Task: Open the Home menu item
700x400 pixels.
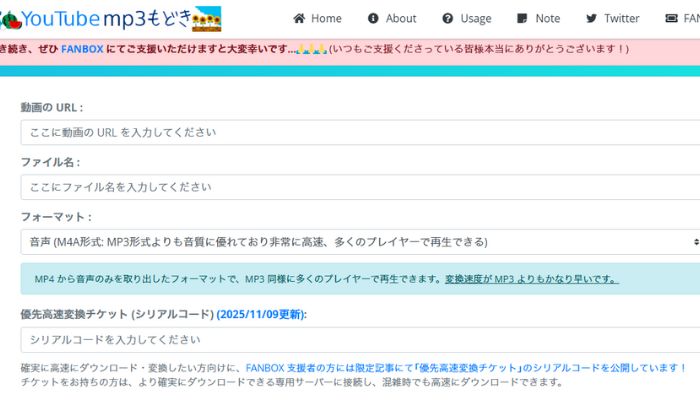Action: tap(317, 18)
